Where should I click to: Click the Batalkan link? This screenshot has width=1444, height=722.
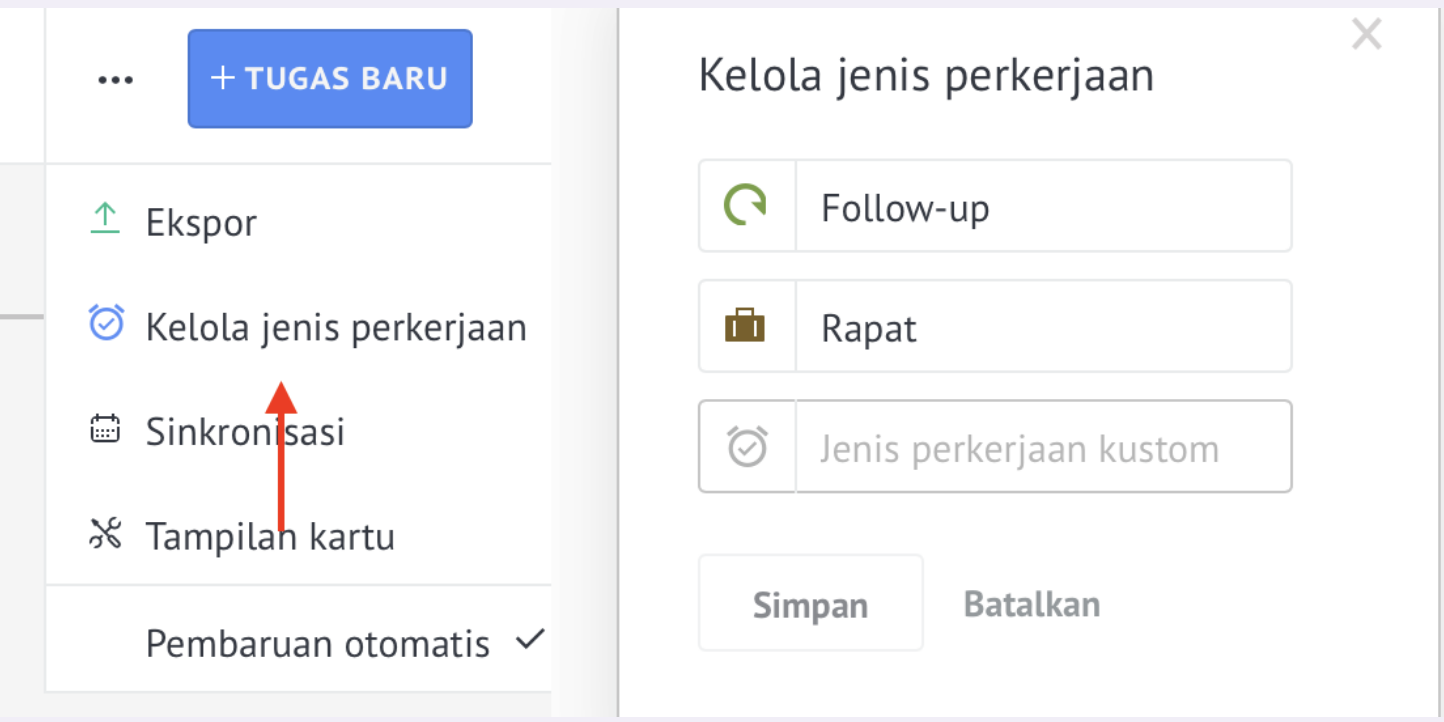(1032, 604)
